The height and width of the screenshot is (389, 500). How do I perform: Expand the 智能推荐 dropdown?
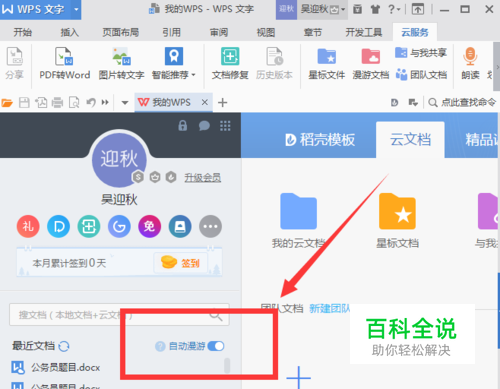[x=193, y=75]
